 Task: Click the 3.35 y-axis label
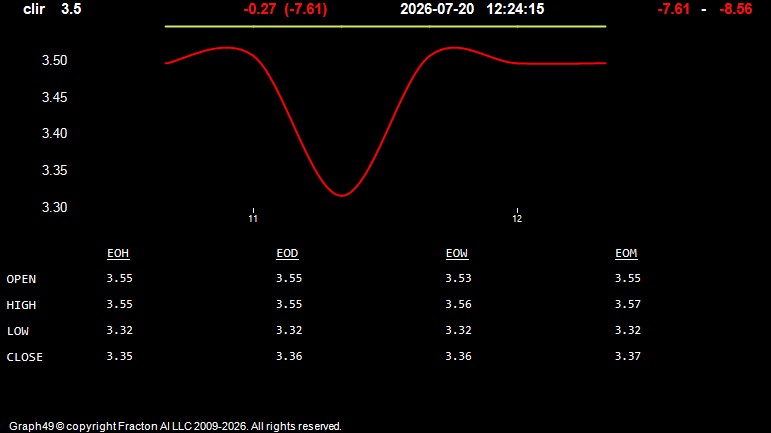click(55, 170)
